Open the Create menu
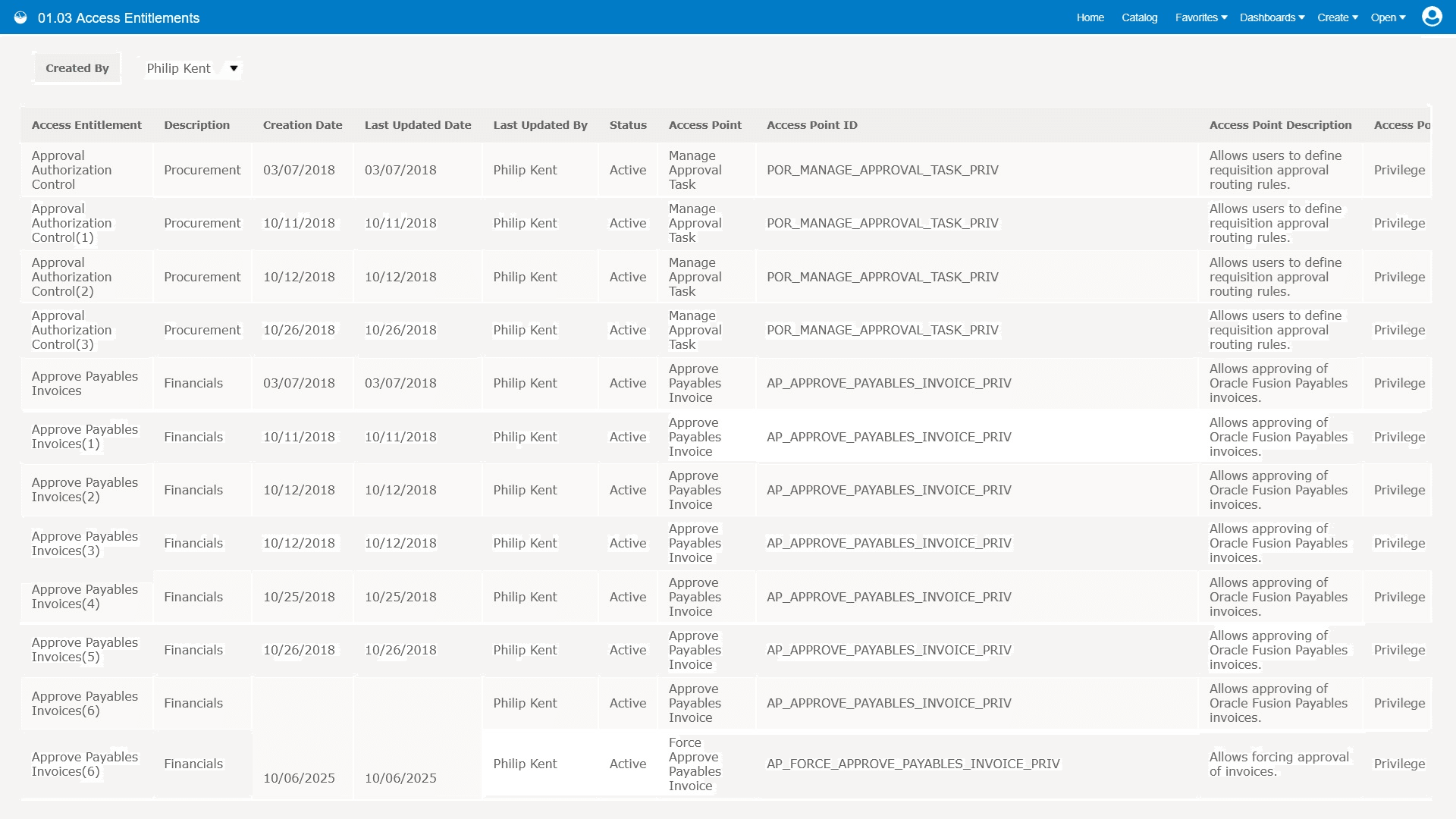The width and height of the screenshot is (1456, 819). click(x=1338, y=17)
